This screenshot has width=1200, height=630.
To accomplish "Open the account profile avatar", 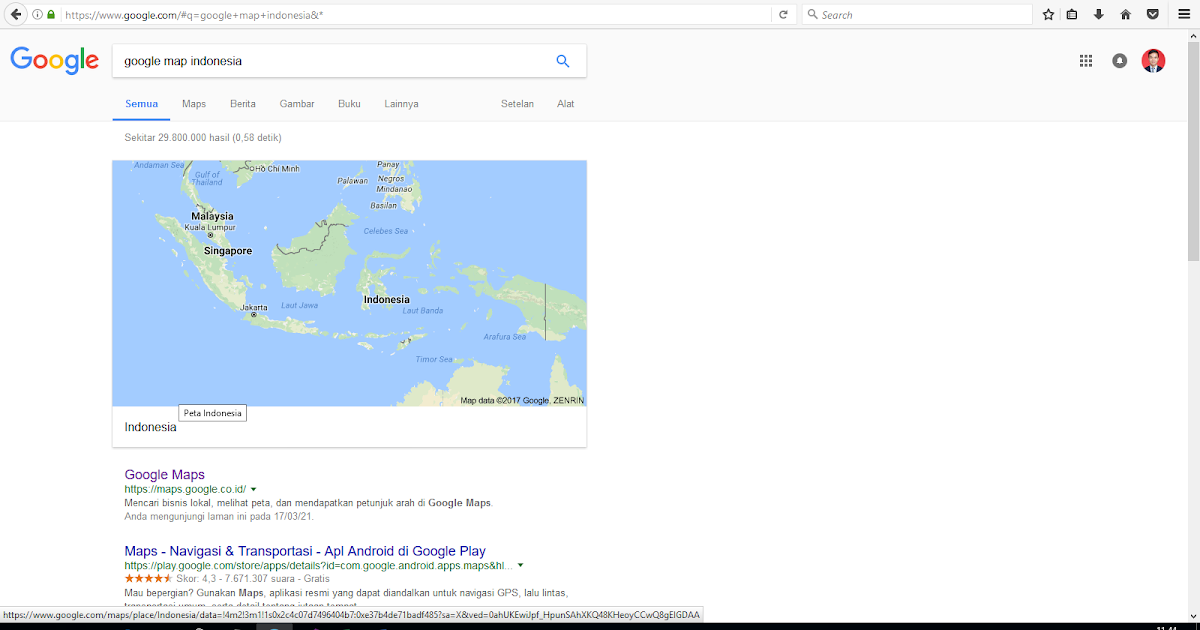I will pos(1154,61).
